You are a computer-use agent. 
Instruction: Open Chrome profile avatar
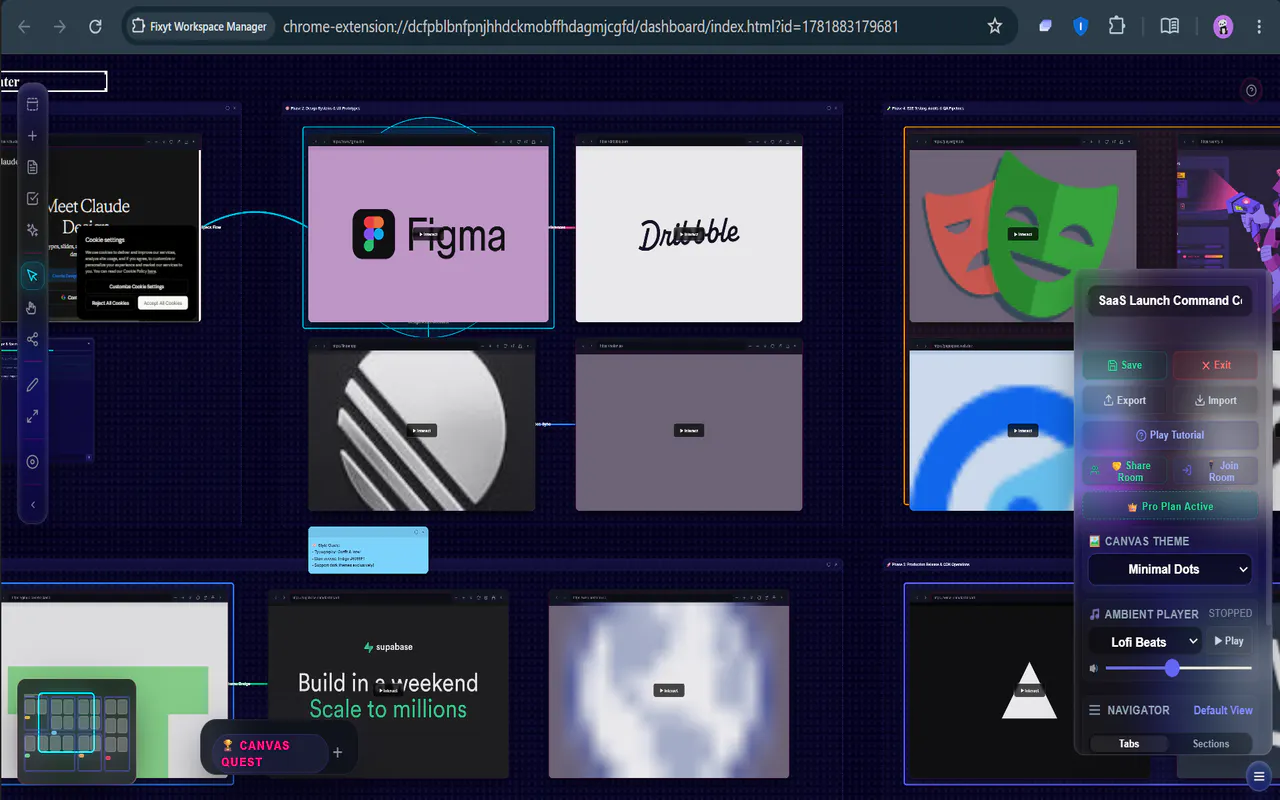click(1223, 27)
